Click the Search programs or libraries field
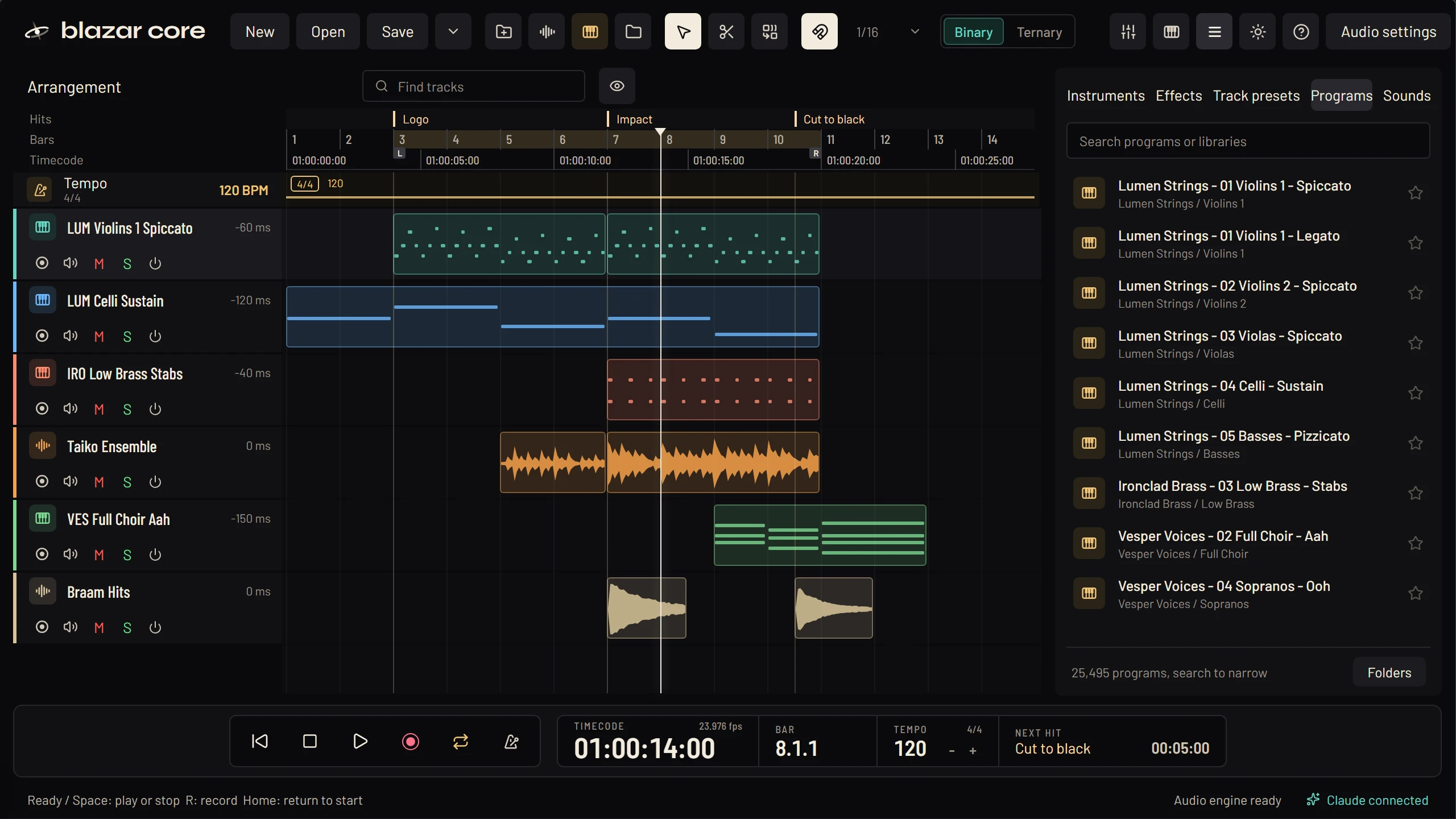The image size is (1456, 819). click(x=1248, y=141)
